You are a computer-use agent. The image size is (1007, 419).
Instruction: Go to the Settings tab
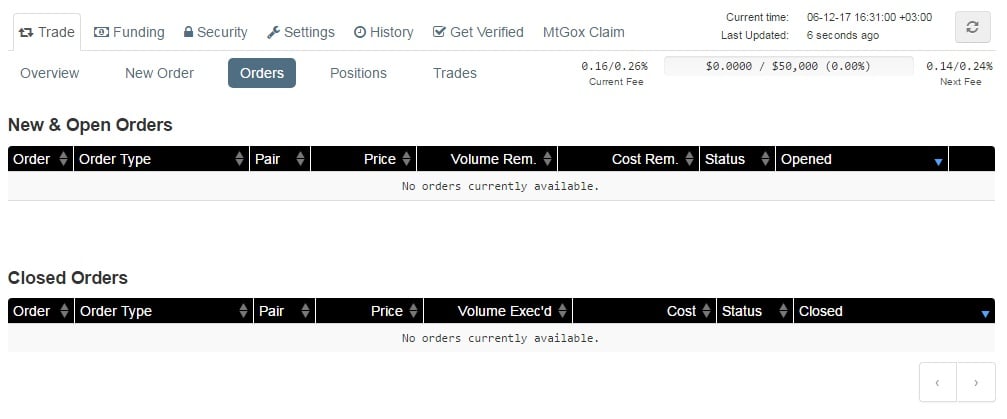[301, 32]
